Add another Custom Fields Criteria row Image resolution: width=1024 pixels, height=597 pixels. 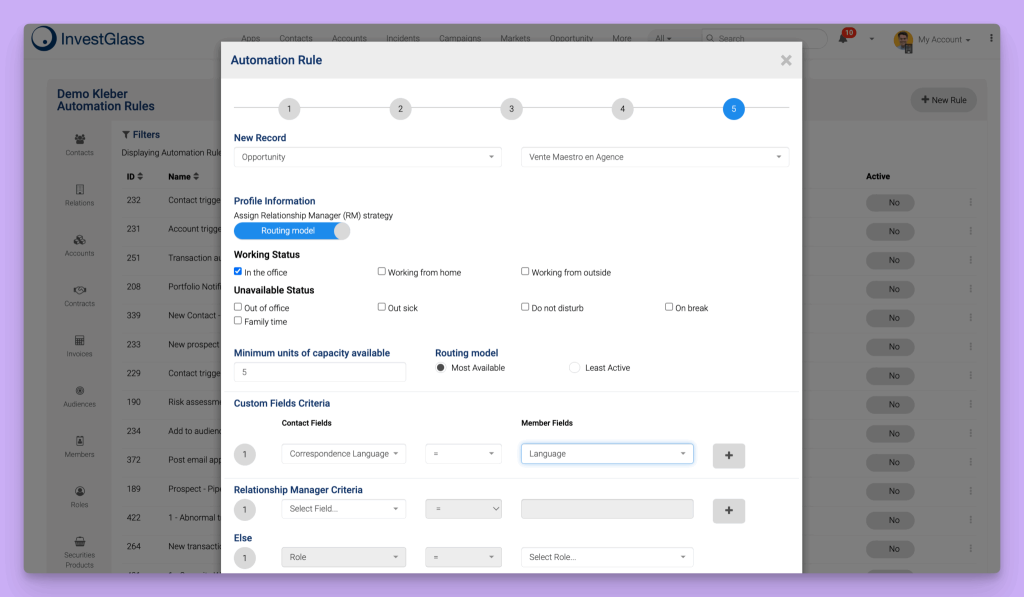tap(729, 455)
